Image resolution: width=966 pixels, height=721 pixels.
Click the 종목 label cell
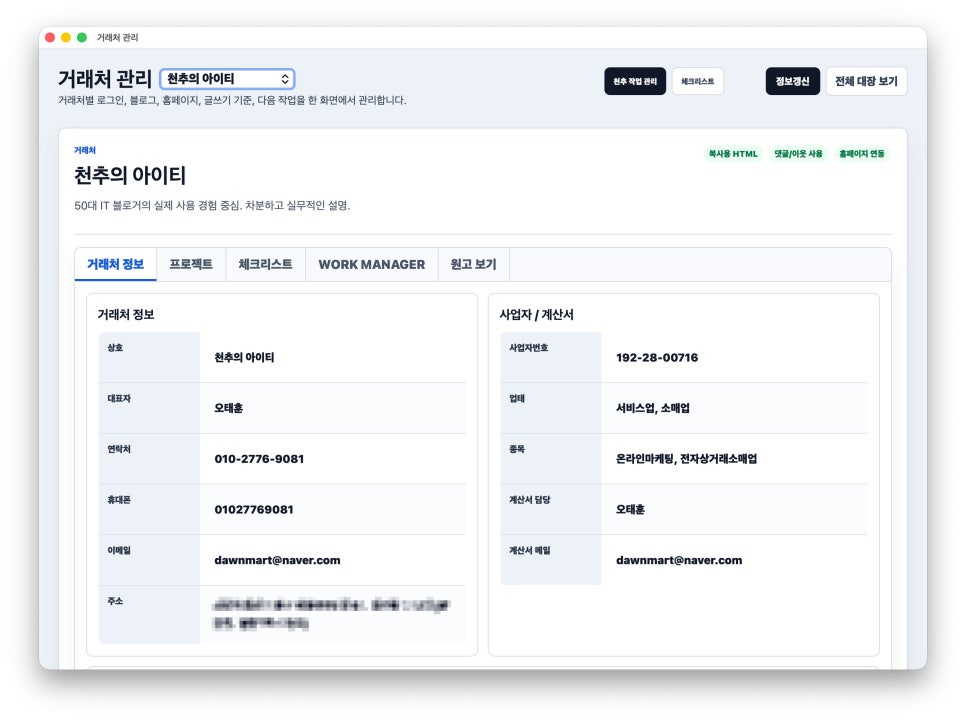(x=551, y=459)
